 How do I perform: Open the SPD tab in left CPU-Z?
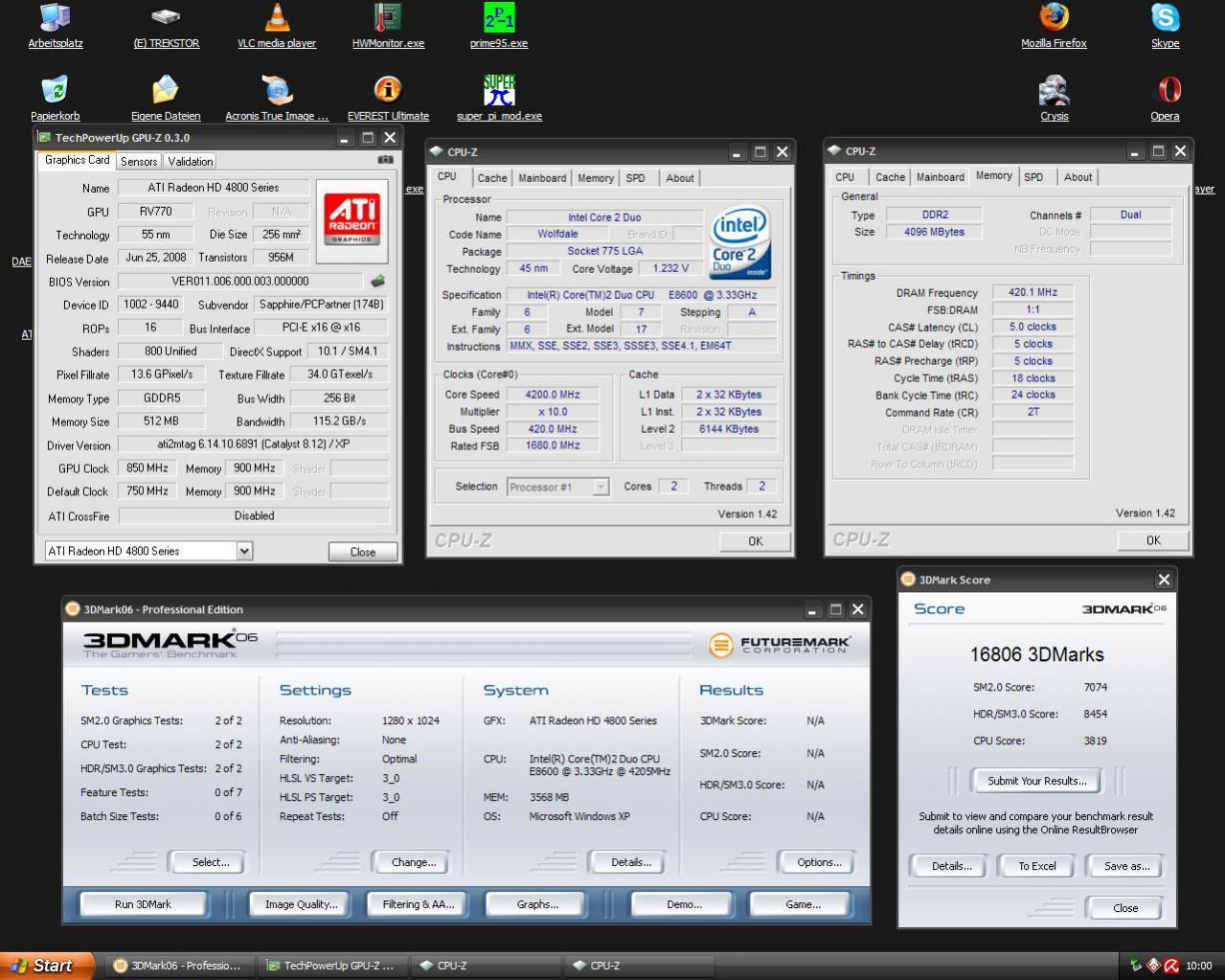point(636,178)
